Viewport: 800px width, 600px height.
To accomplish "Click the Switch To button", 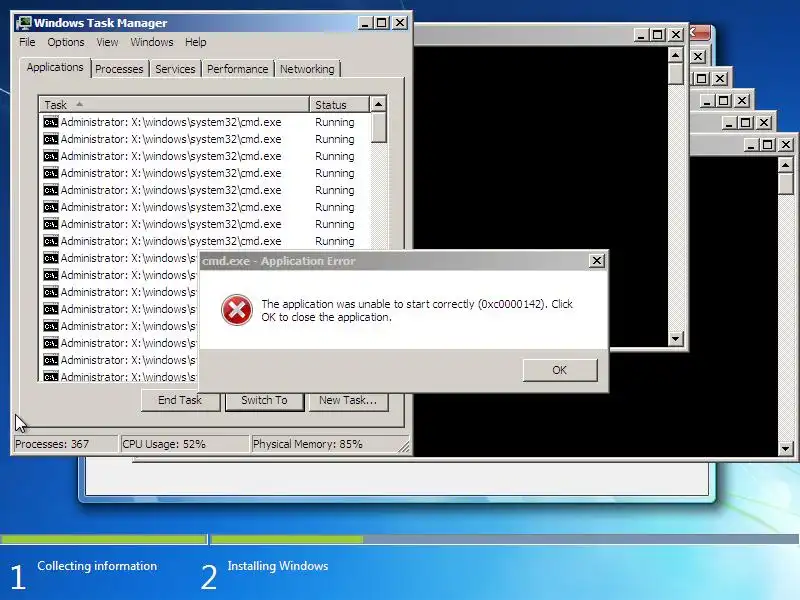I will [x=264, y=401].
